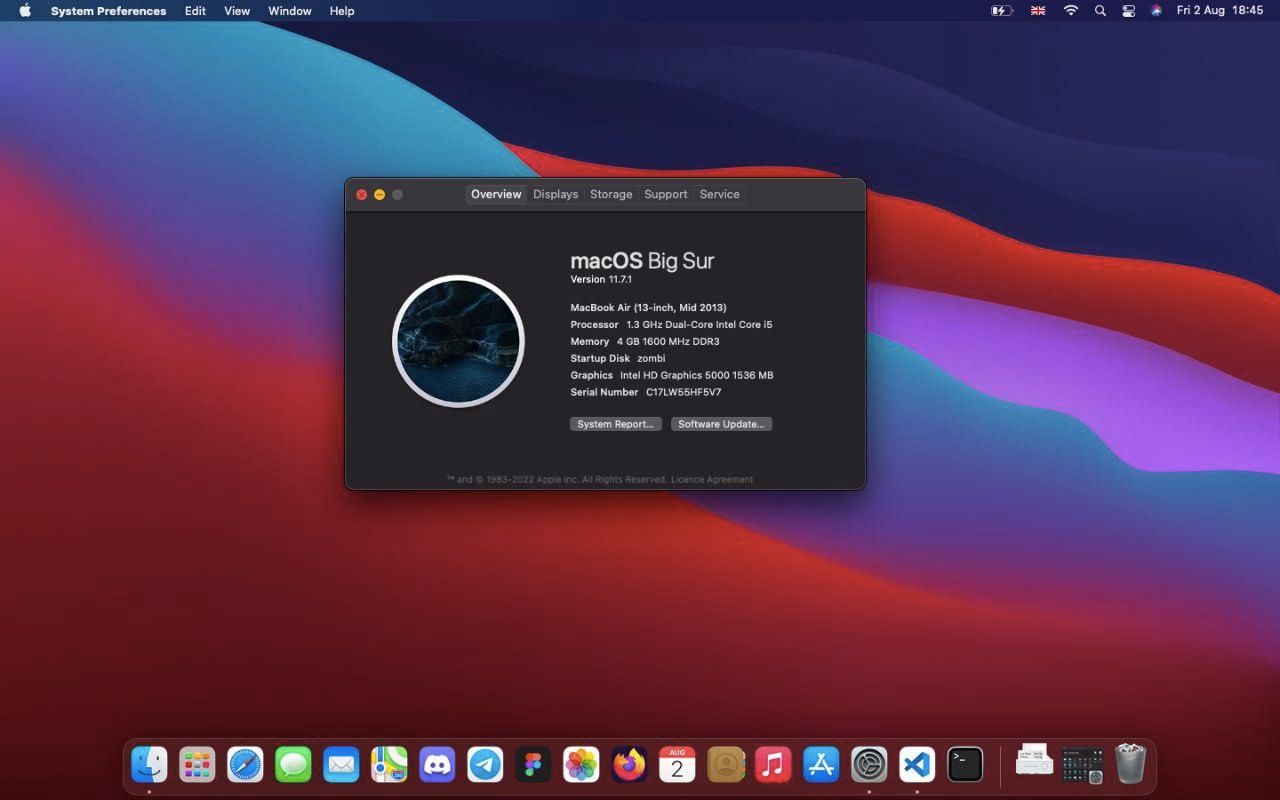This screenshot has height=800, width=1280.
Task: Open the Help menu
Action: click(342, 11)
